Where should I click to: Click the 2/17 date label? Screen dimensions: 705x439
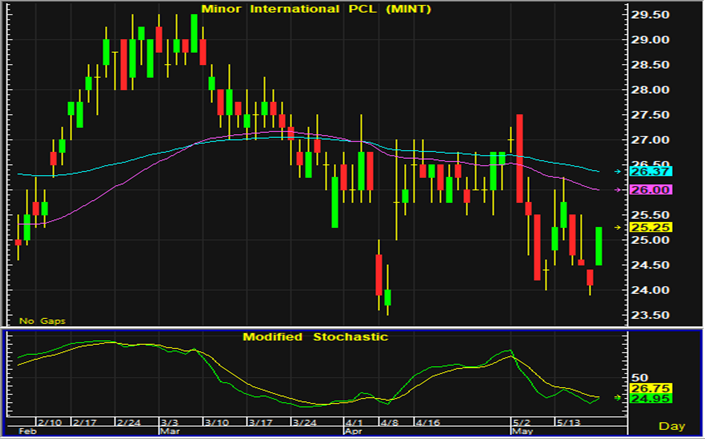(x=84, y=422)
